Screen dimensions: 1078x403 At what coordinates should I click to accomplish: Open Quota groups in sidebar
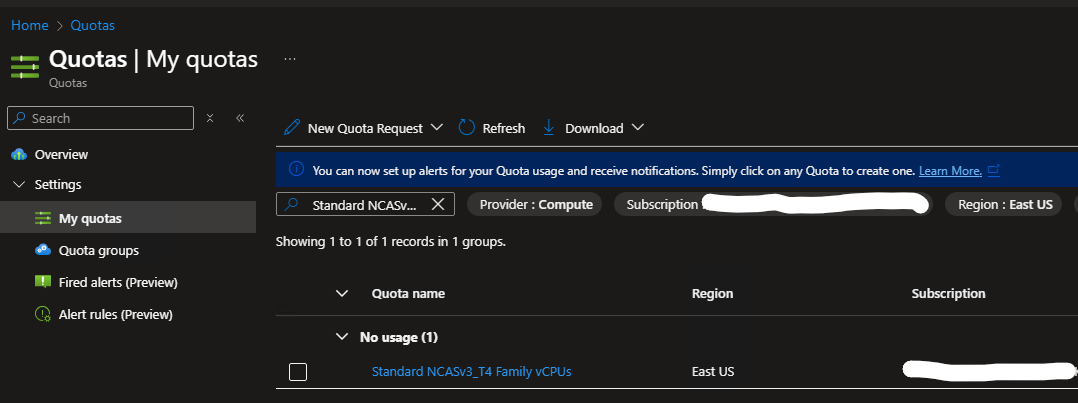coord(99,250)
